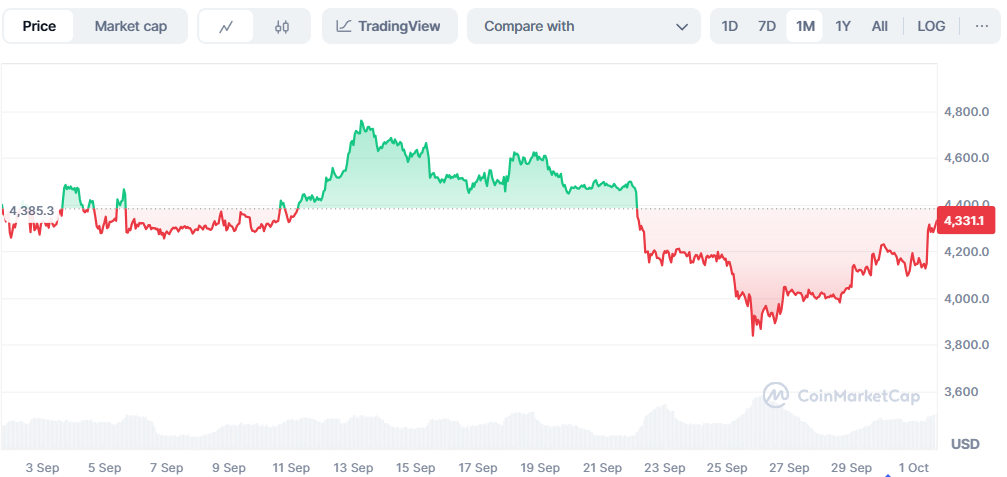This screenshot has width=1007, height=477.
Task: Switch to line chart view icon
Action: point(226,26)
